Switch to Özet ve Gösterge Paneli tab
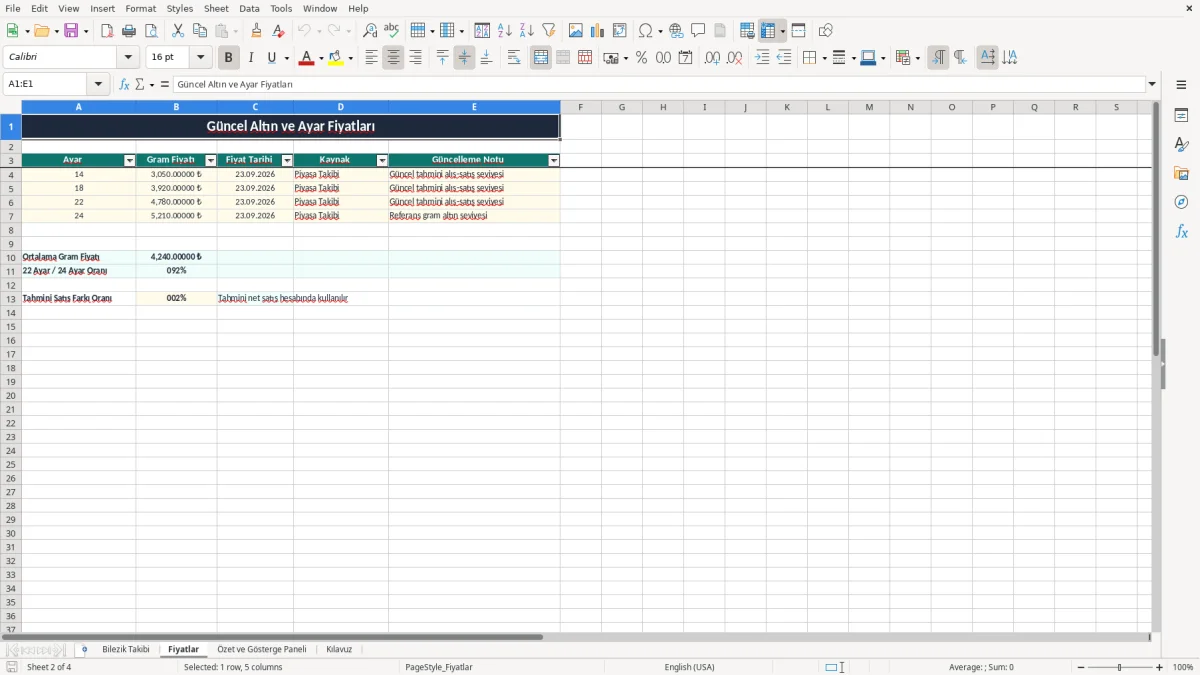The image size is (1200, 675). 262,650
